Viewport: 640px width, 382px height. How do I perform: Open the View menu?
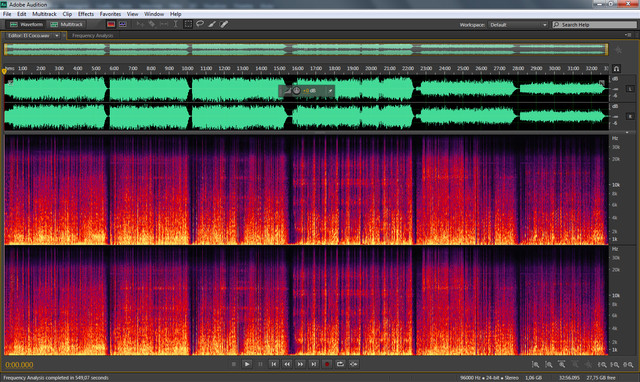(132, 14)
